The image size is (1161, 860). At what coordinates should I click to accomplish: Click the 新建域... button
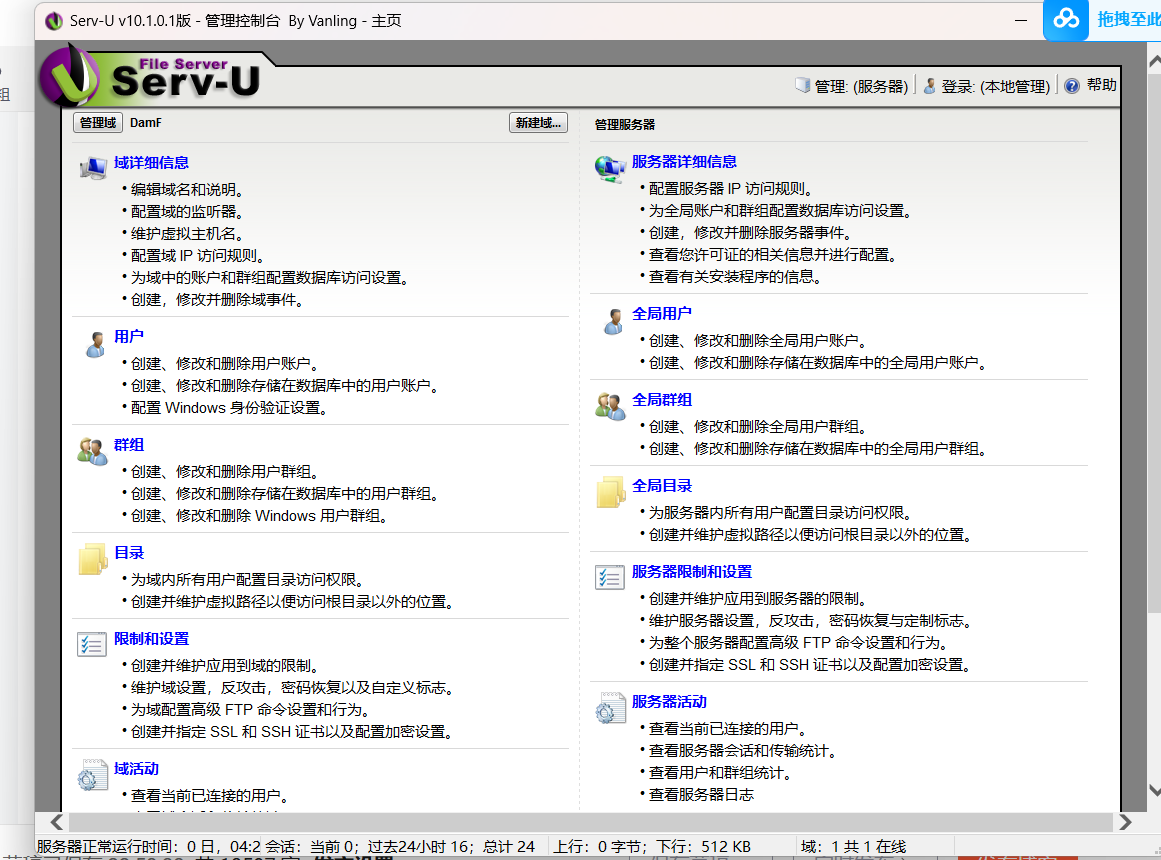coord(538,123)
